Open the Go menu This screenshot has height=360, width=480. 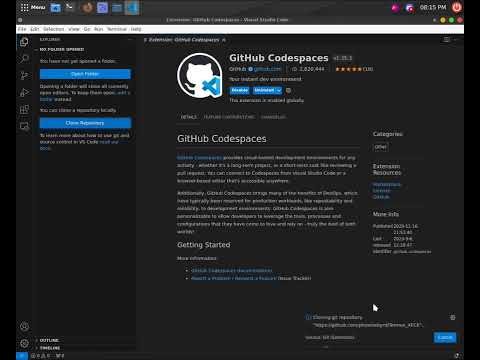tap(87, 29)
